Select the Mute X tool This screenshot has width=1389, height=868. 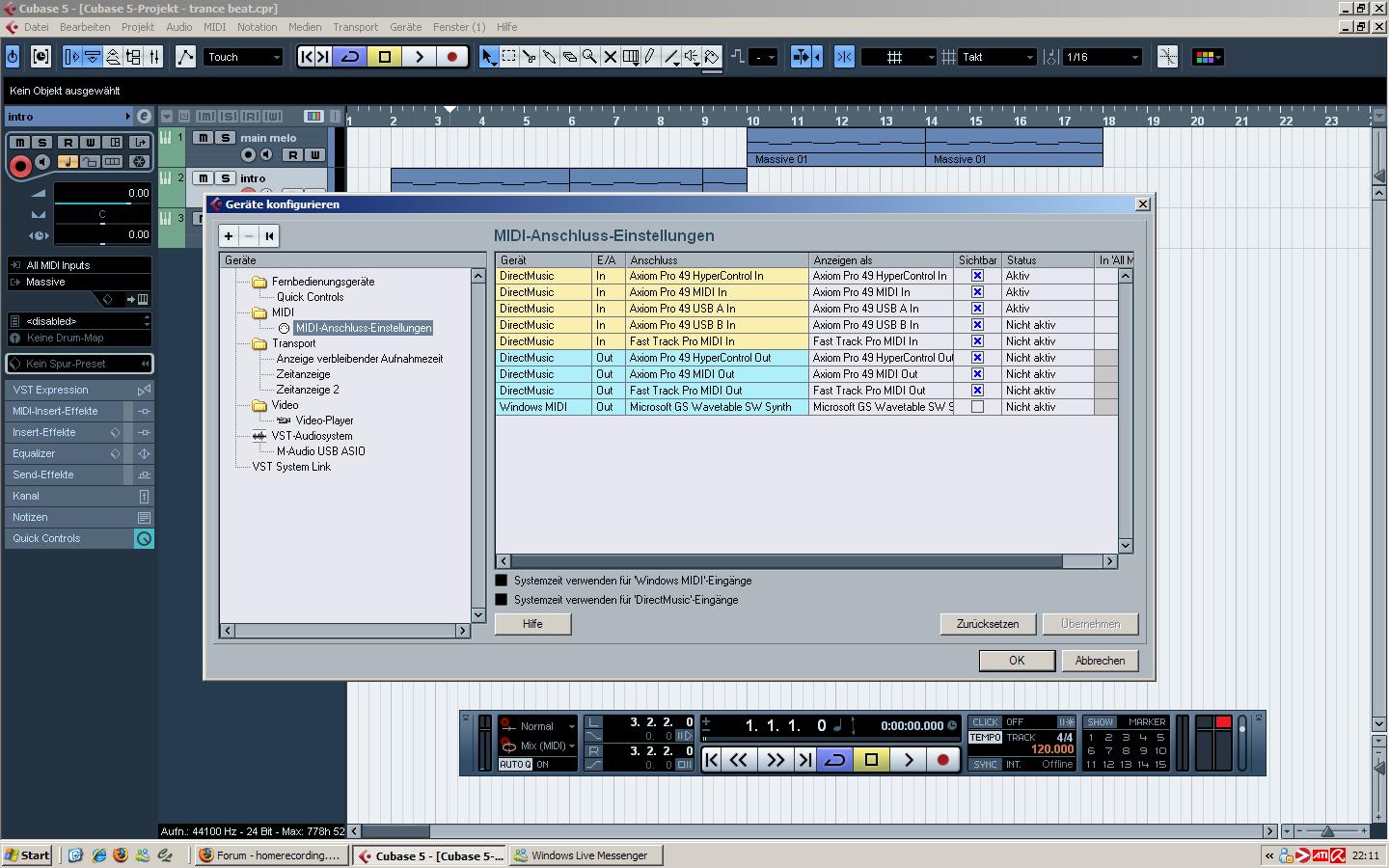tap(610, 57)
